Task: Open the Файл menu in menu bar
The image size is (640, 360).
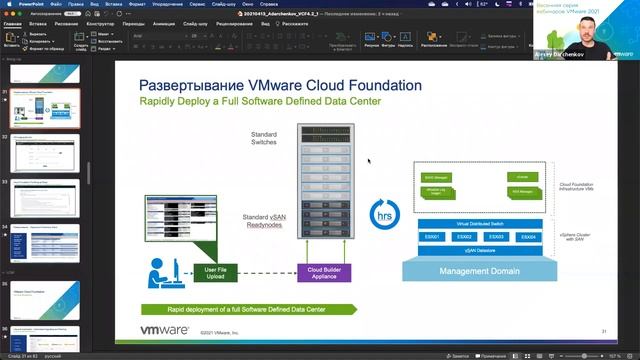Action: 56,4
